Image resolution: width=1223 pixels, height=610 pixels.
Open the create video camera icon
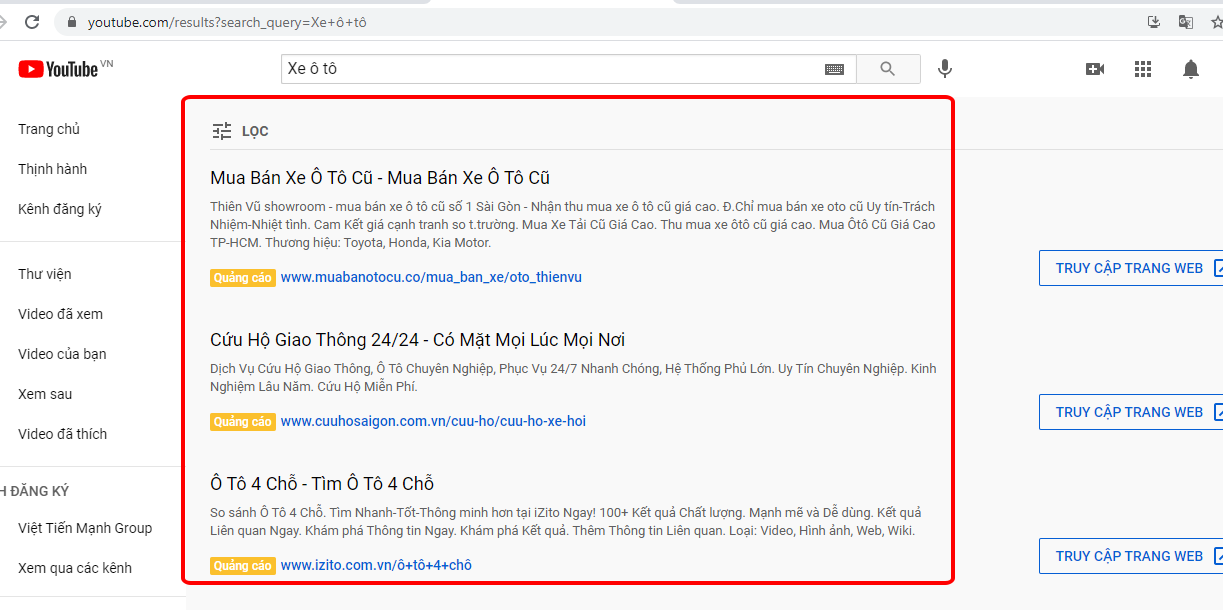pos(1095,69)
